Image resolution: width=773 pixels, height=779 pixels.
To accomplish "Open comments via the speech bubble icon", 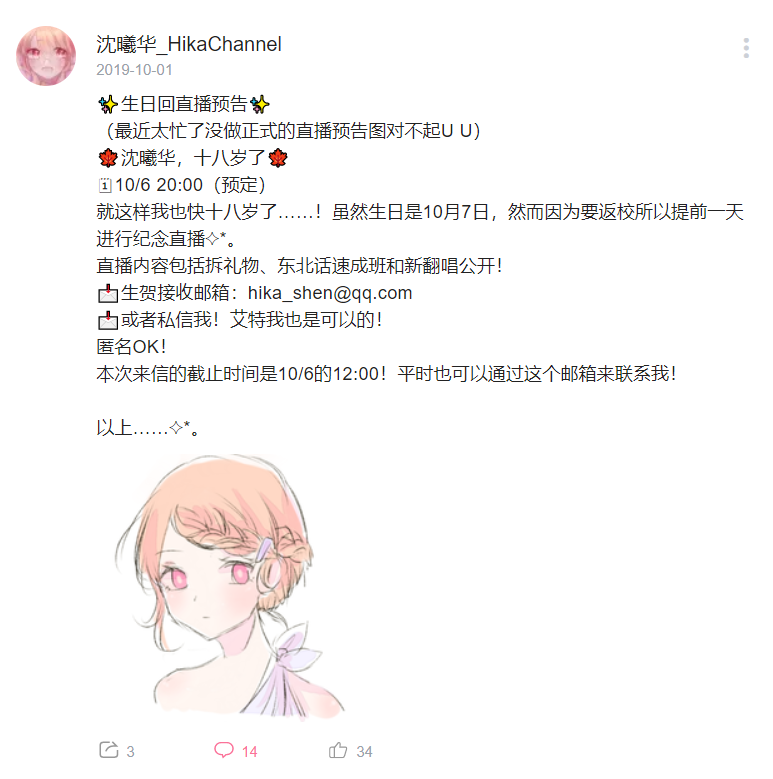I will click(224, 750).
